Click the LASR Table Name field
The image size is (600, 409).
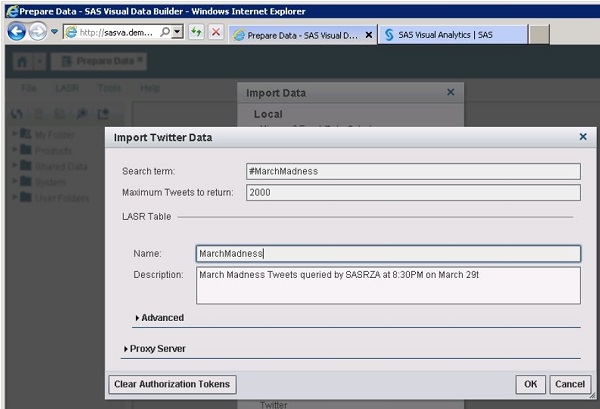[x=388, y=254]
